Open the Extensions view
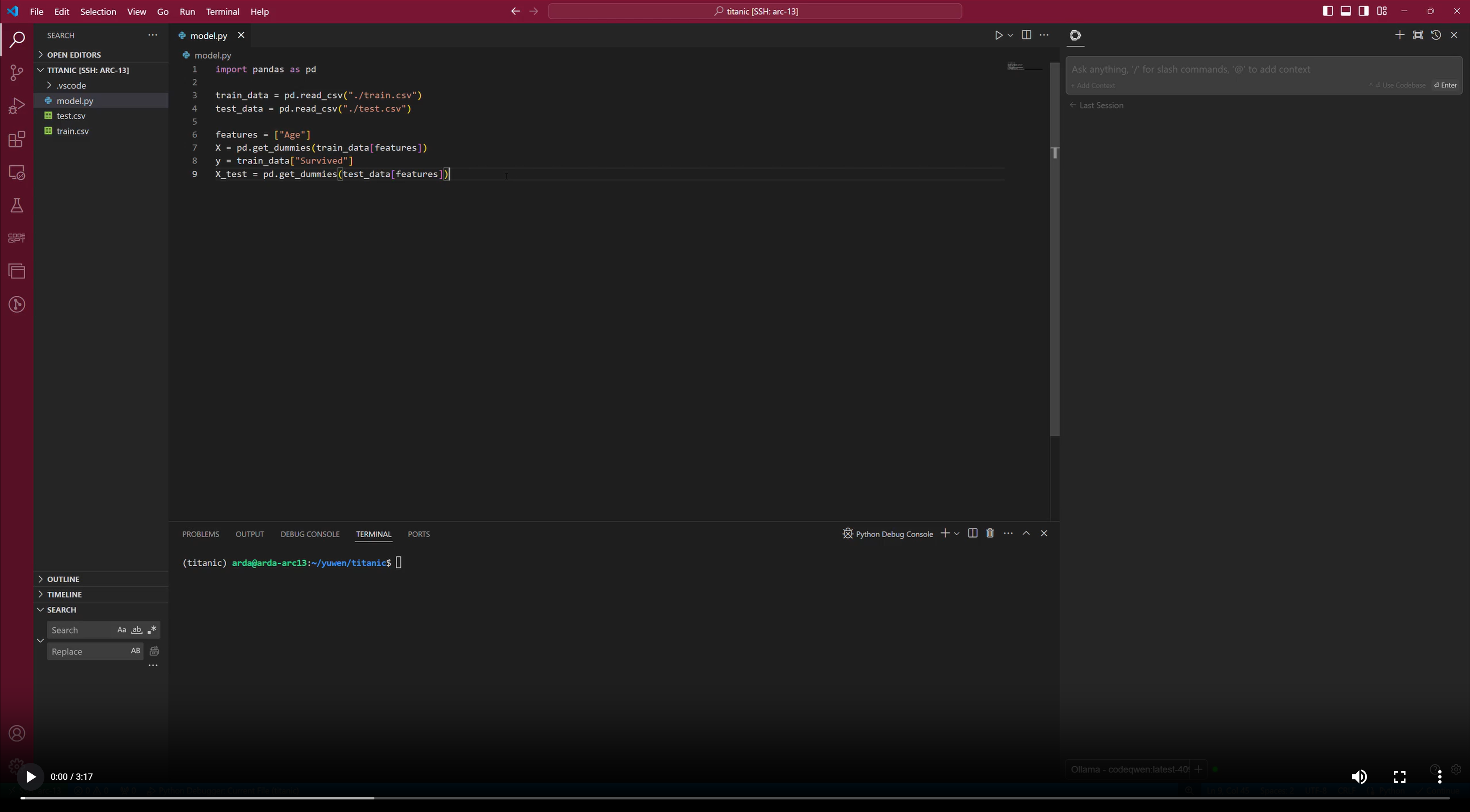This screenshot has width=1470, height=812. (x=17, y=139)
